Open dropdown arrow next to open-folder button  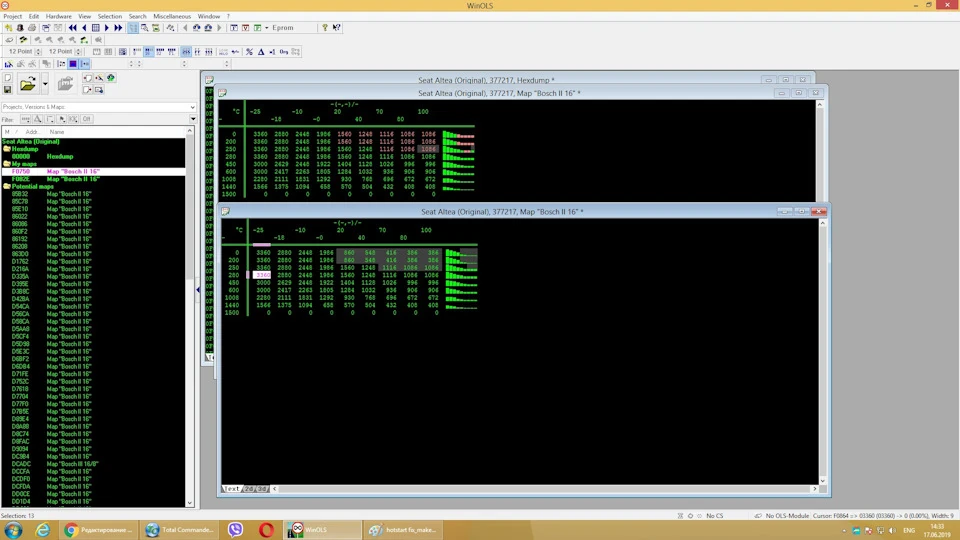[45, 84]
